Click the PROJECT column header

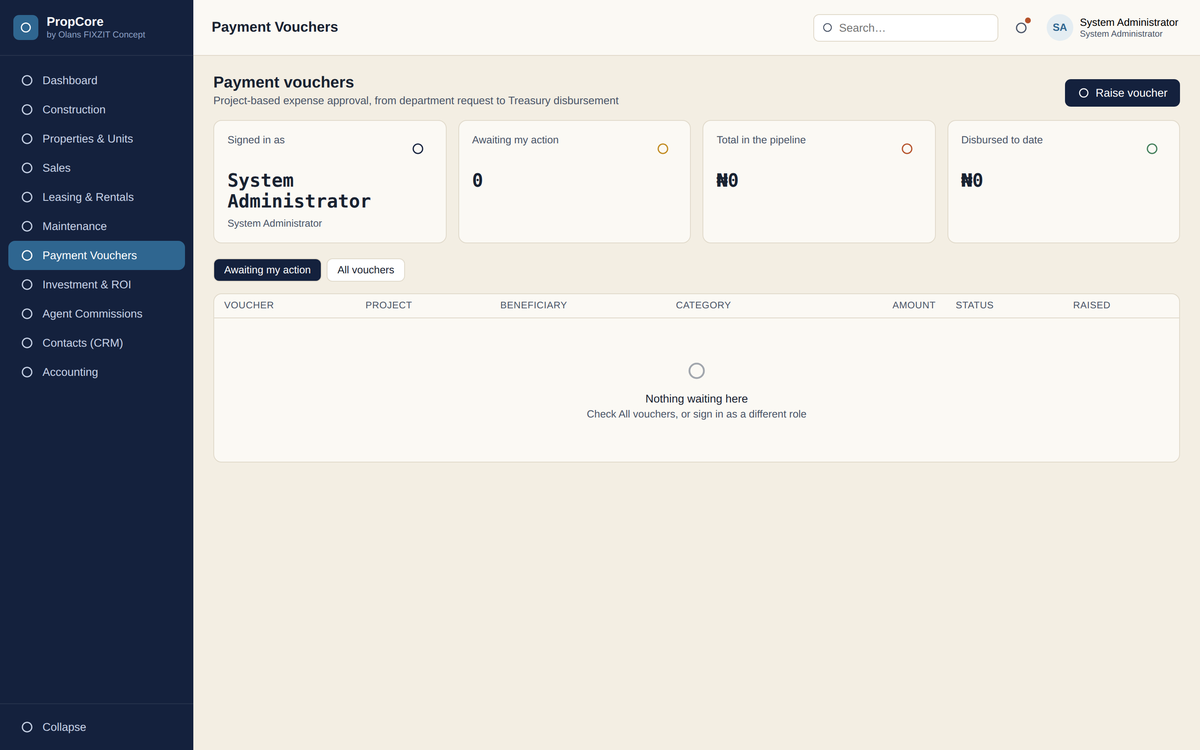(388, 305)
